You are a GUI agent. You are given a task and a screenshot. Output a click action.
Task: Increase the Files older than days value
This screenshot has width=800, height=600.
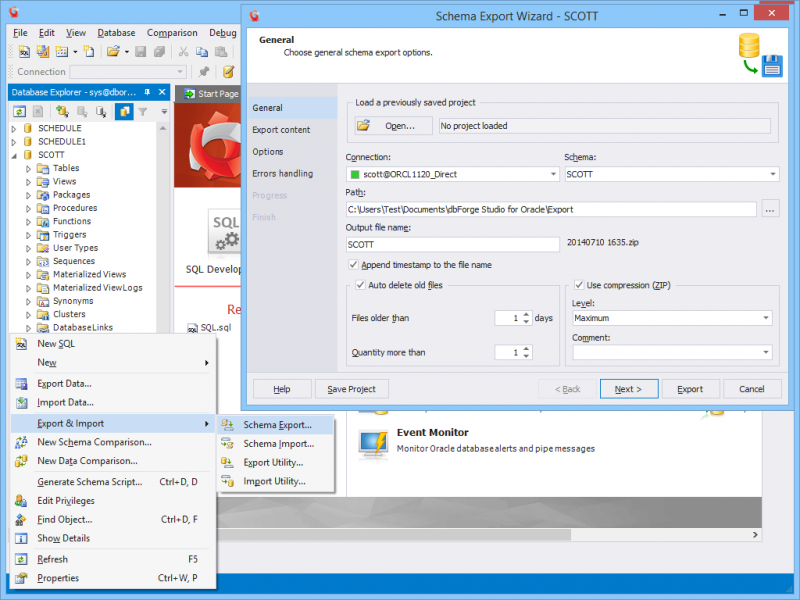(526, 314)
